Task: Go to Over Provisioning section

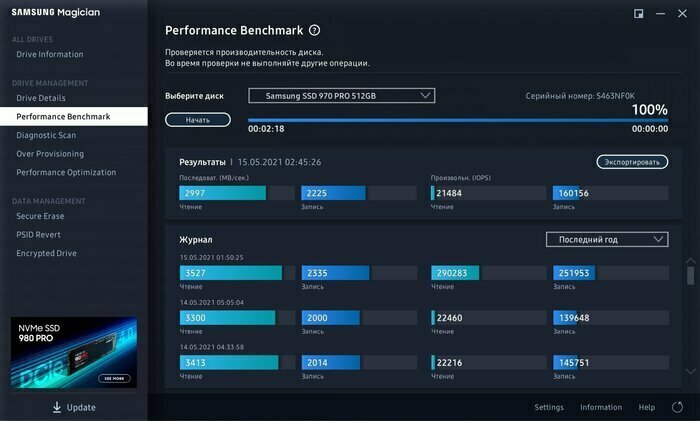Action: (50, 154)
